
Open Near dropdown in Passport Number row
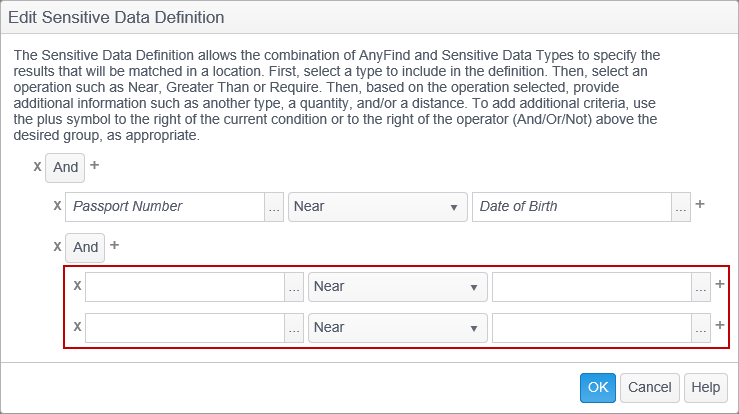click(x=378, y=206)
